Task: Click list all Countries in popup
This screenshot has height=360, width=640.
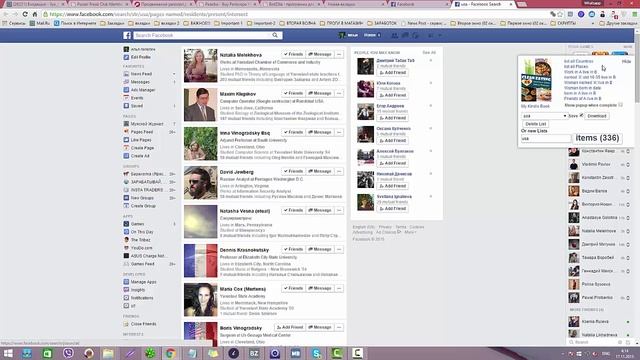Action: (578, 61)
